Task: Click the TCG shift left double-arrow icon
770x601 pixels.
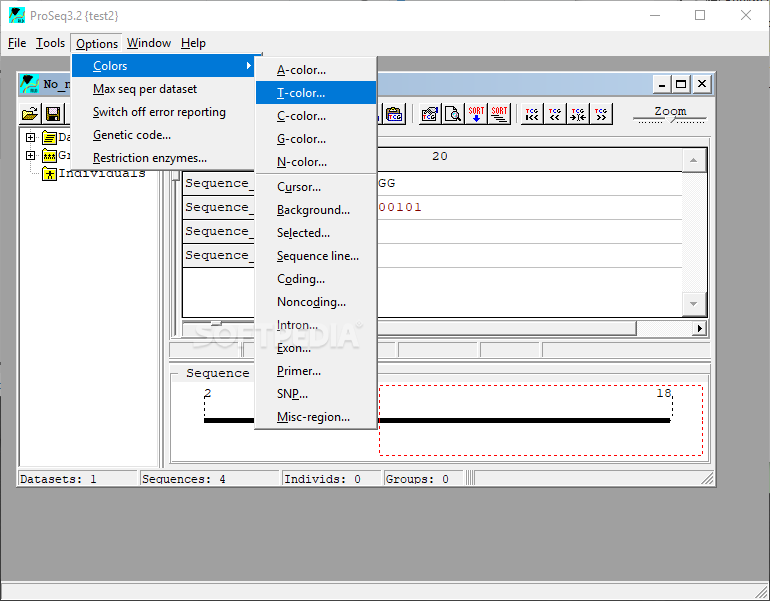Action: (x=555, y=114)
